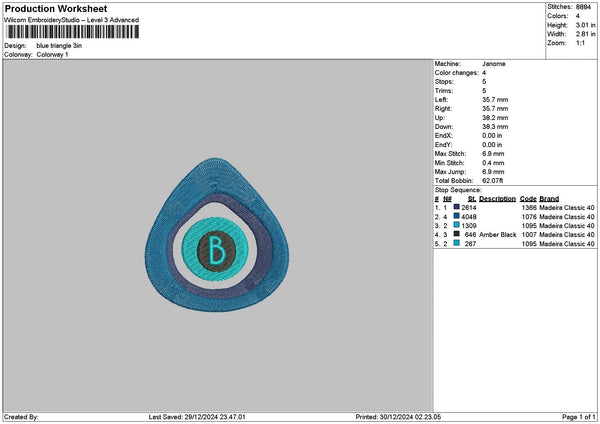Click the St. column header

pyautogui.click(x=472, y=198)
